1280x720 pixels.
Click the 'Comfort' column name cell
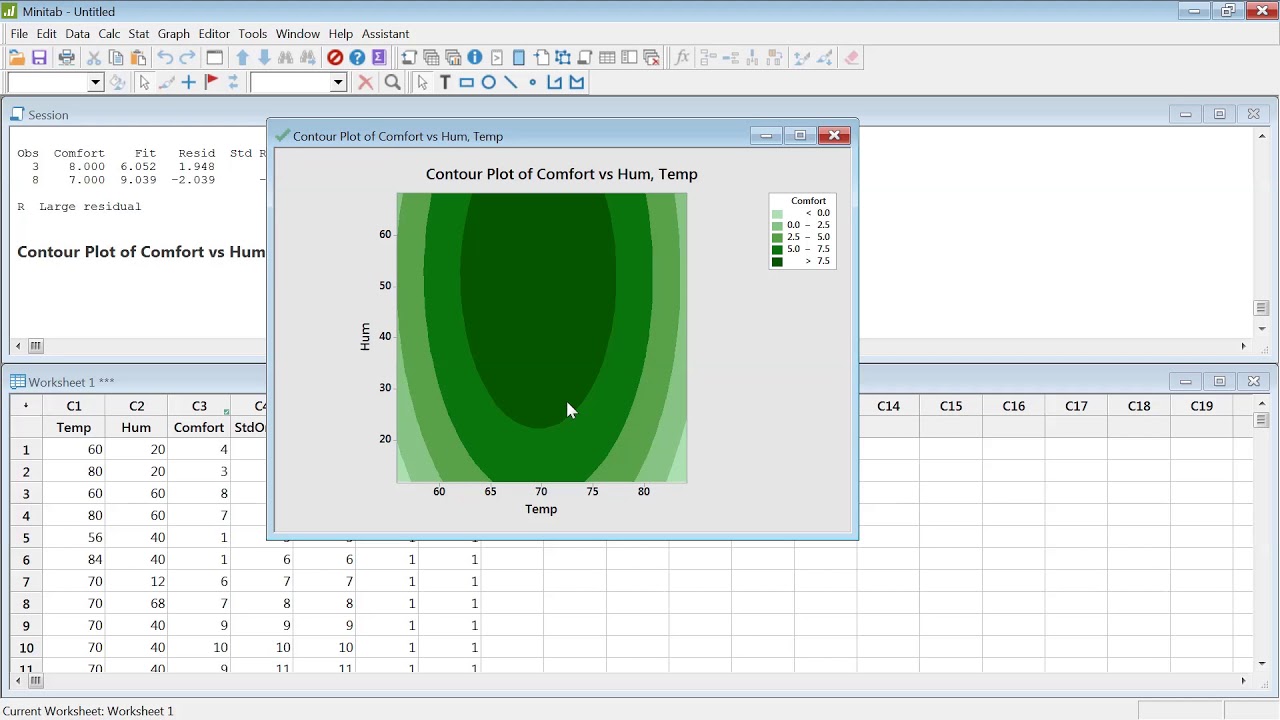point(199,428)
